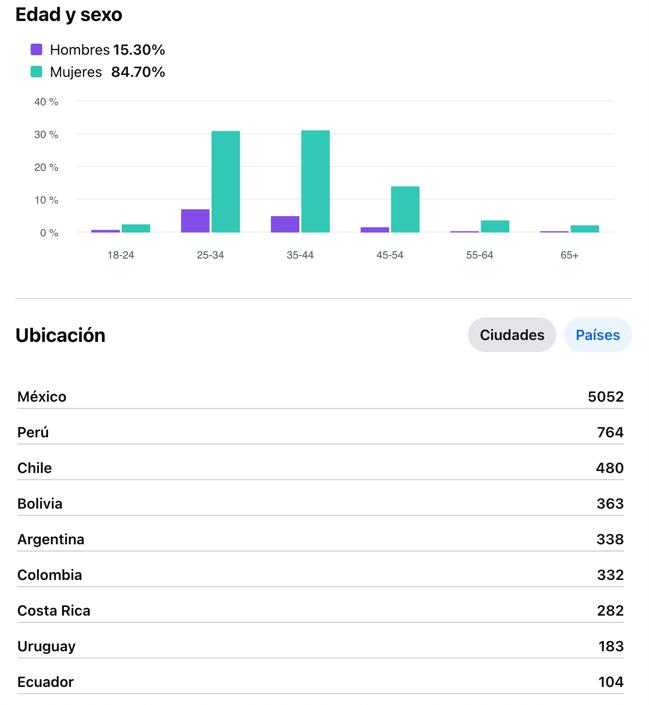The width and height of the screenshot is (649, 705).
Task: Click the México location row
Action: (320, 397)
